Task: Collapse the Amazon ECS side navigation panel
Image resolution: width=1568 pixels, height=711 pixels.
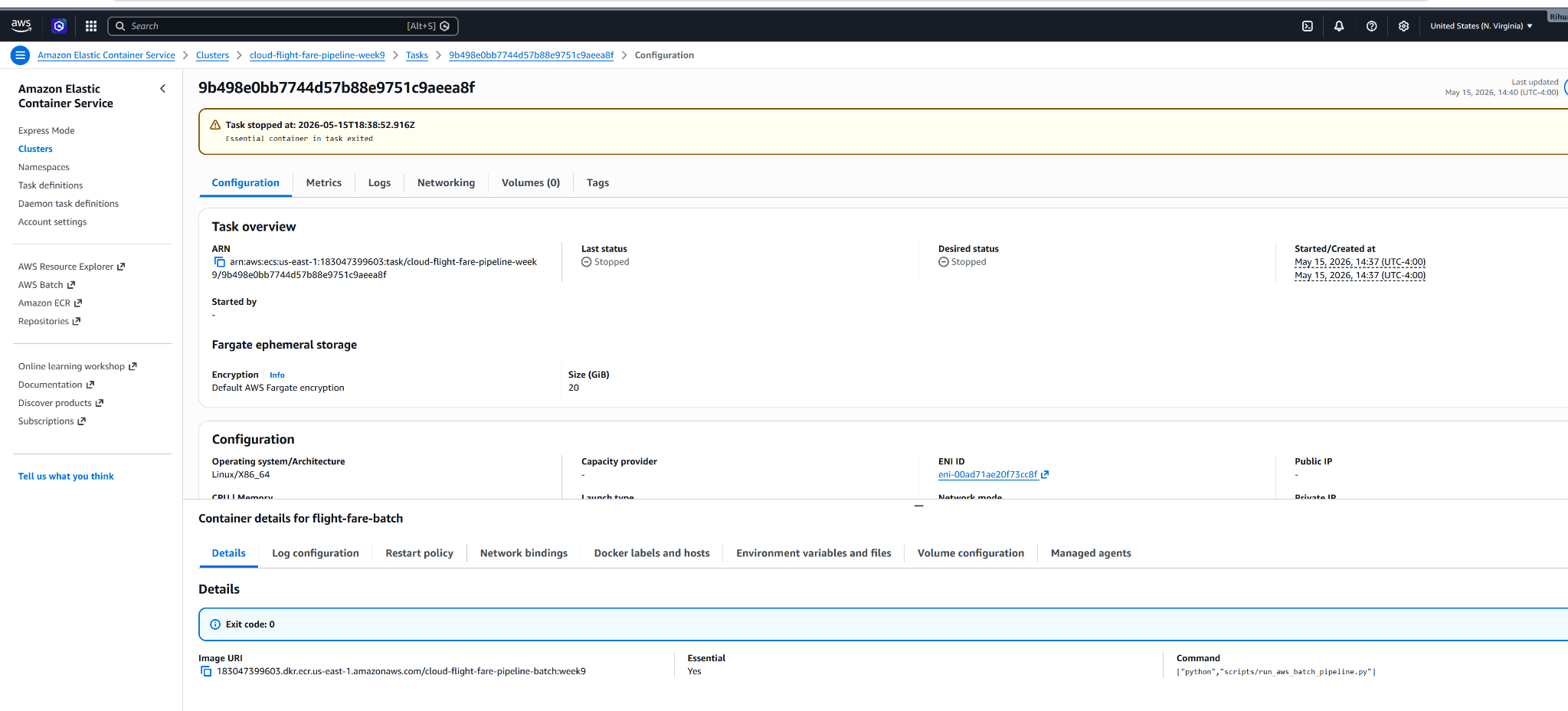Action: [x=162, y=89]
